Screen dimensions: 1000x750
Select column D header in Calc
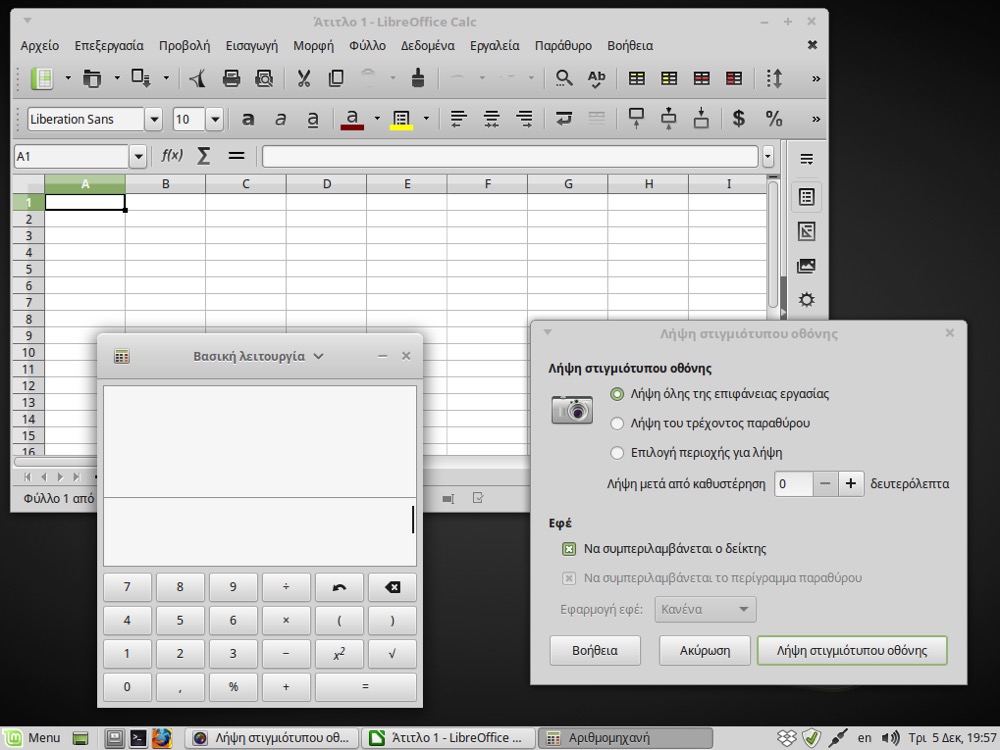coord(327,184)
